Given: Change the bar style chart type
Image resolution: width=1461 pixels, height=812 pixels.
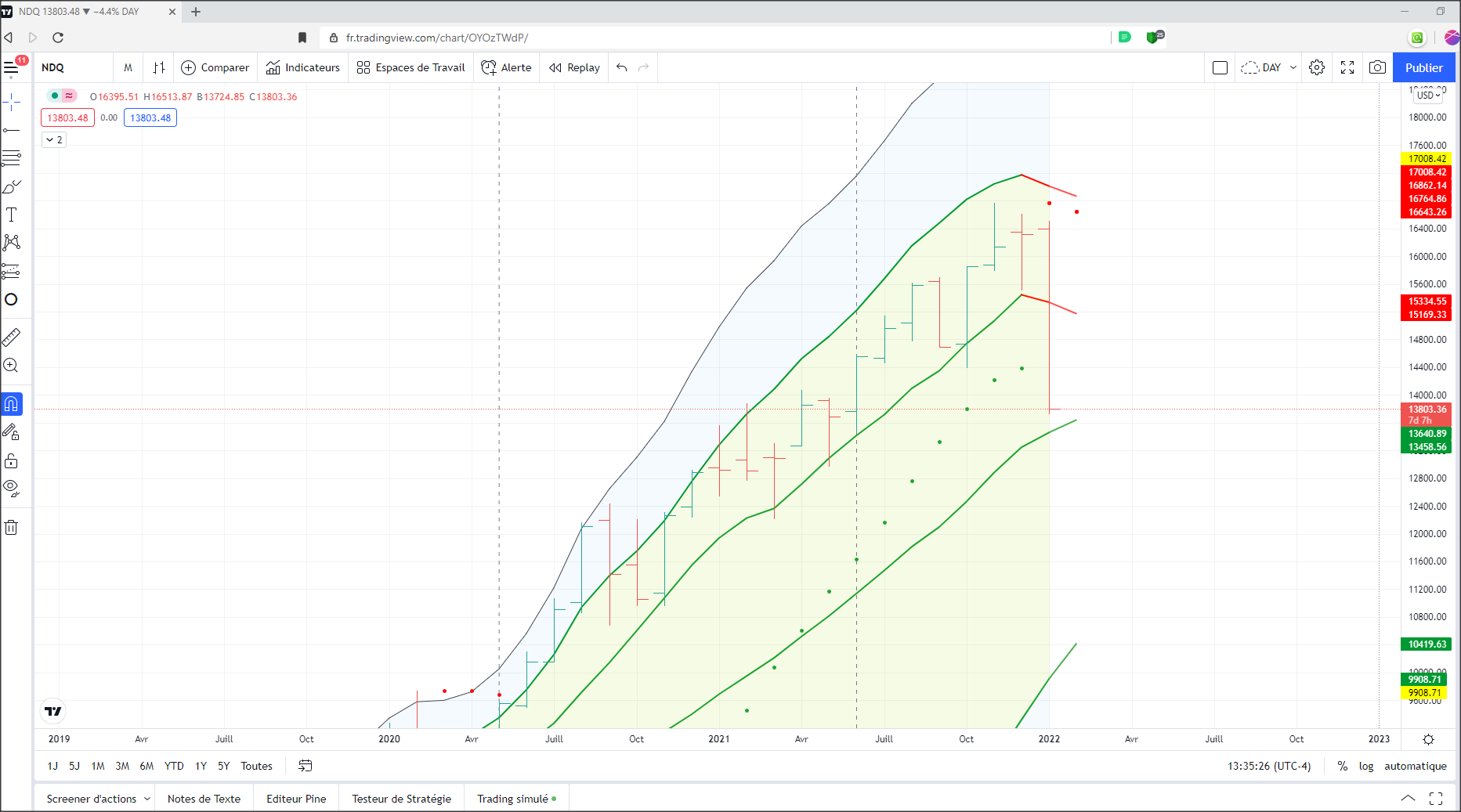Looking at the screenshot, I should click(159, 67).
